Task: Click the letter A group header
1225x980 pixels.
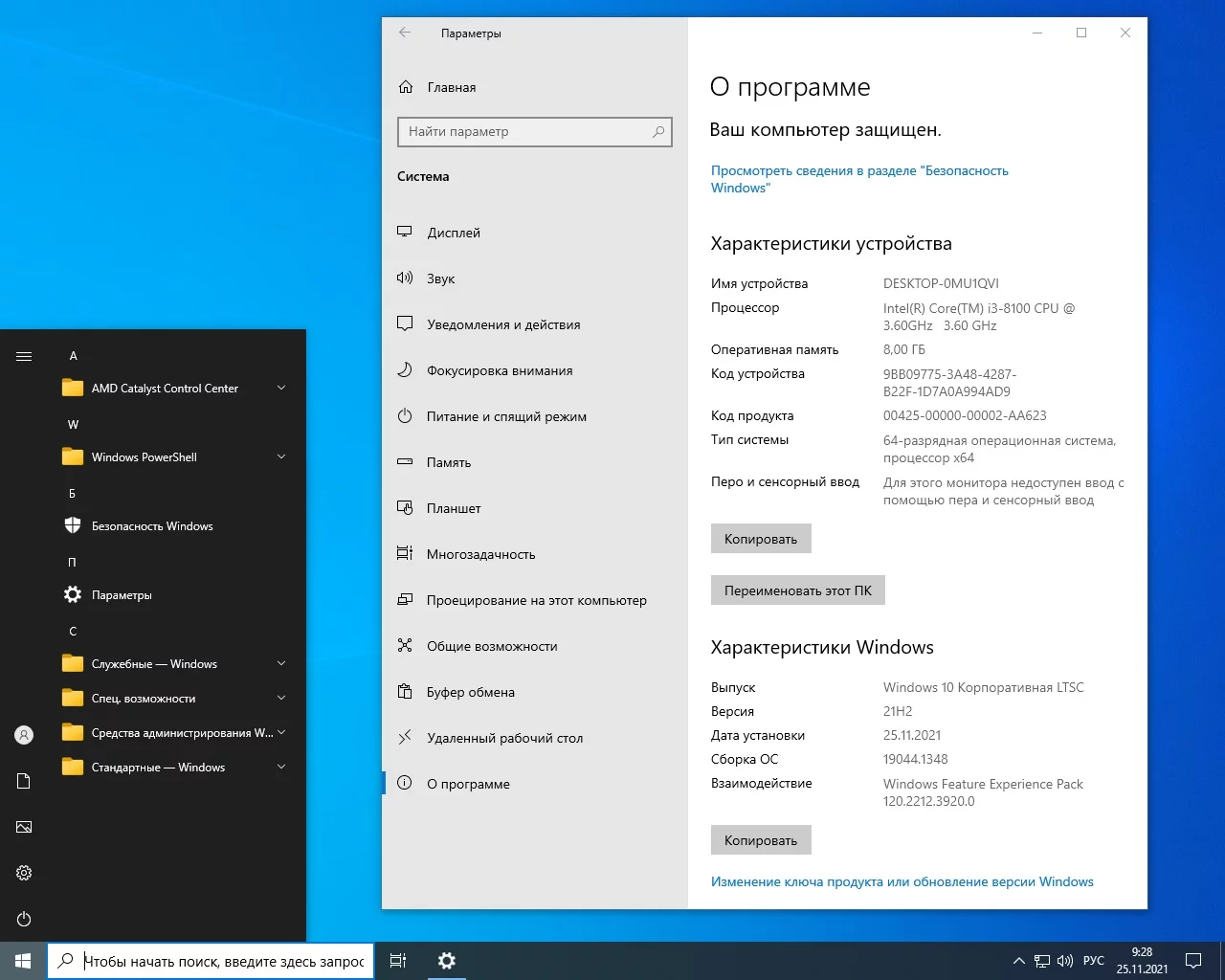Action: 73,356
